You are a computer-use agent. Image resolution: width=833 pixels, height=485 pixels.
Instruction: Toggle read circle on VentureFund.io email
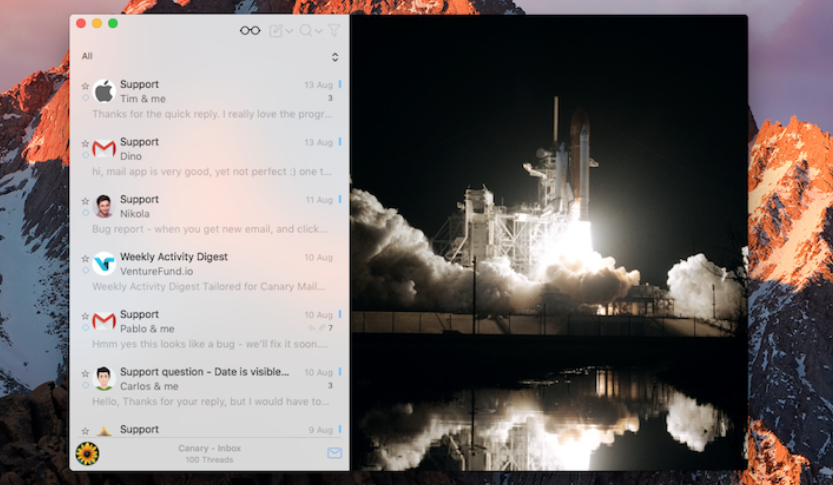point(86,270)
